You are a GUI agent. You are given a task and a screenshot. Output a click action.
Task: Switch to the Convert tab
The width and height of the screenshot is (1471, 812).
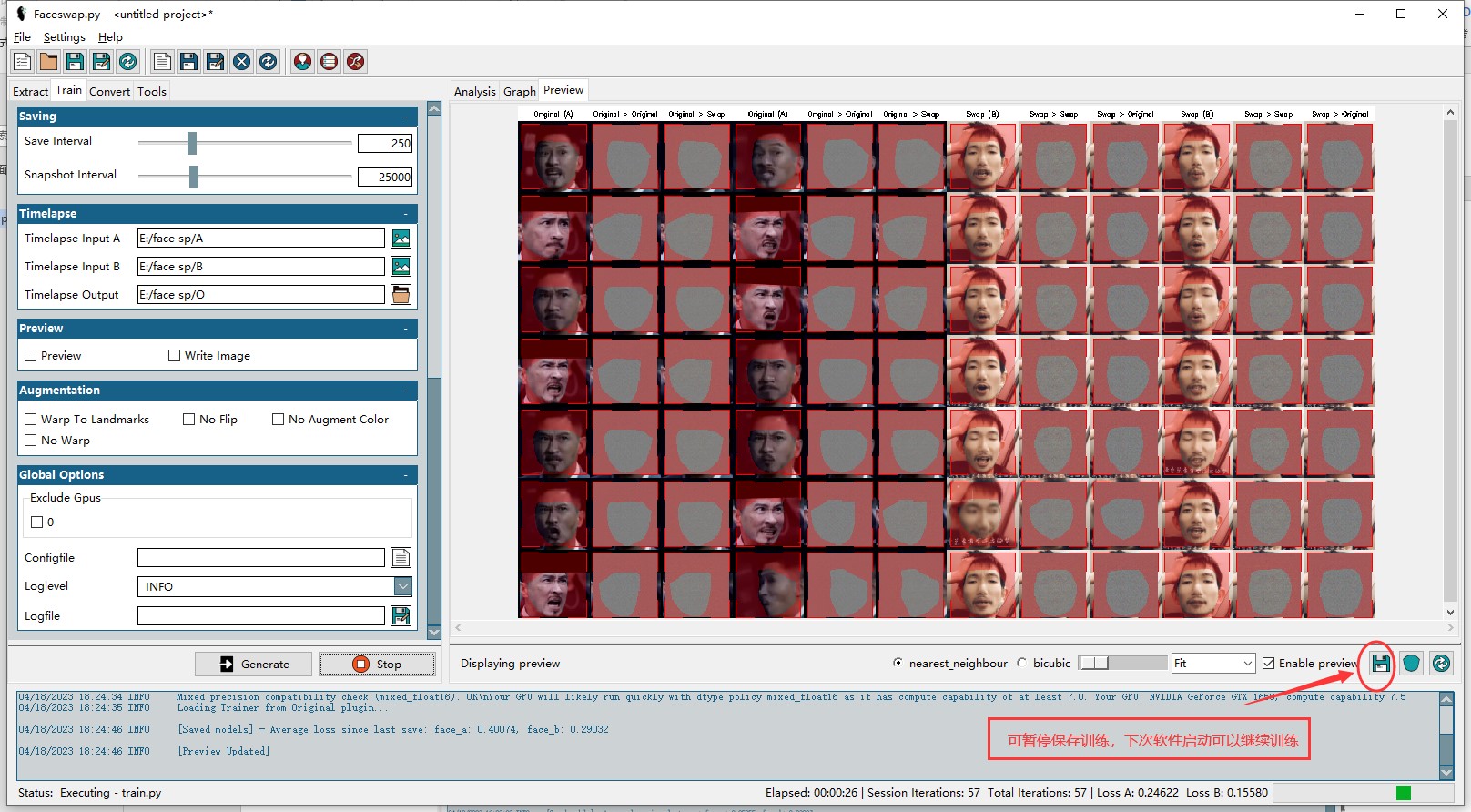click(109, 91)
